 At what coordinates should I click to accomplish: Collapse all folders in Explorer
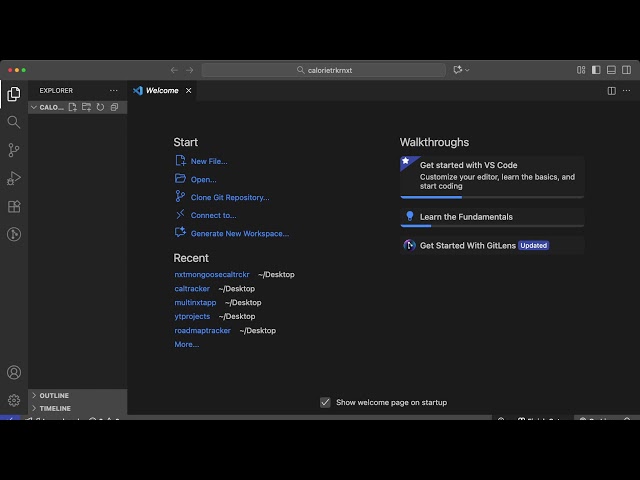click(x=114, y=107)
